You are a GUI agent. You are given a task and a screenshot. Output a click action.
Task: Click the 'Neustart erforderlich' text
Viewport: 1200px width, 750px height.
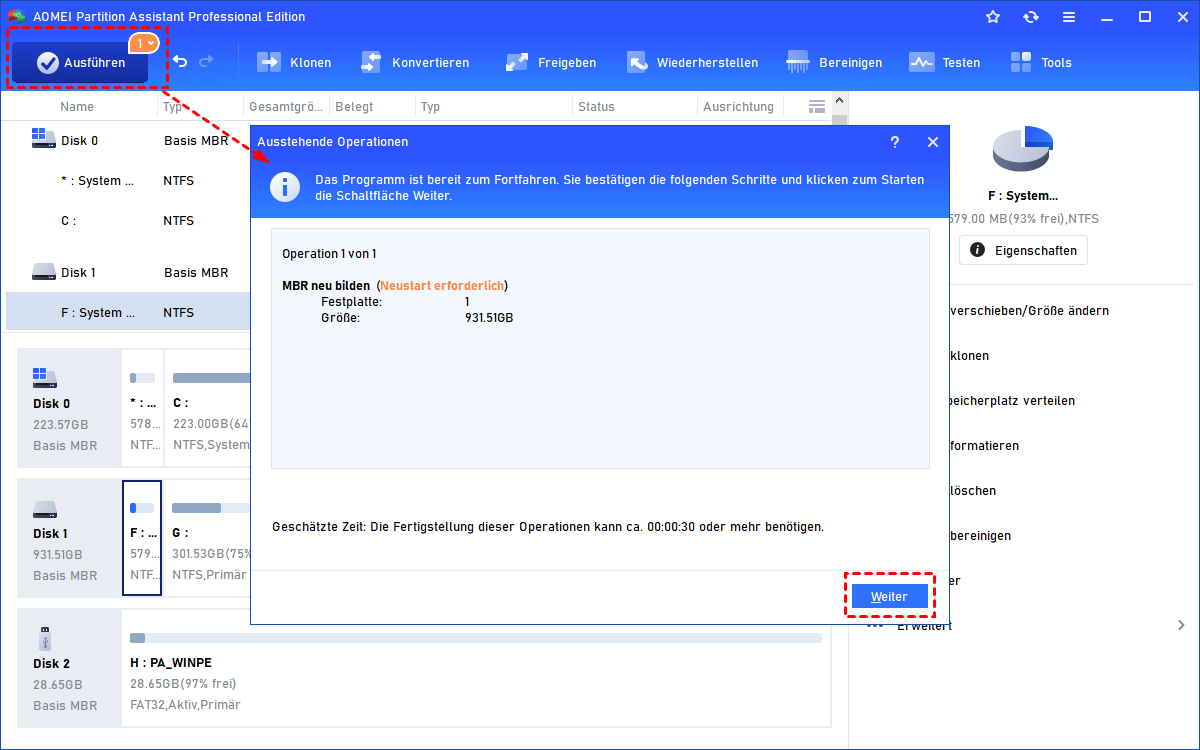(441, 285)
